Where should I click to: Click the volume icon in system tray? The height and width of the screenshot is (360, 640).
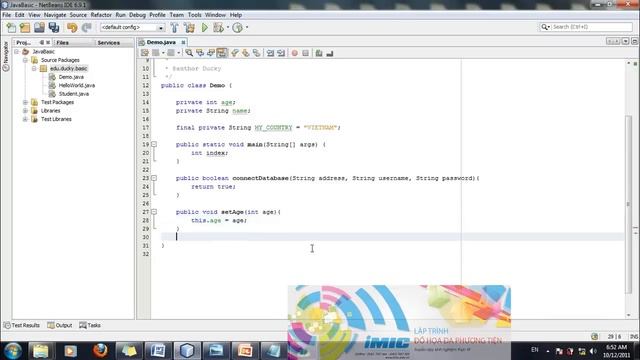(593, 351)
